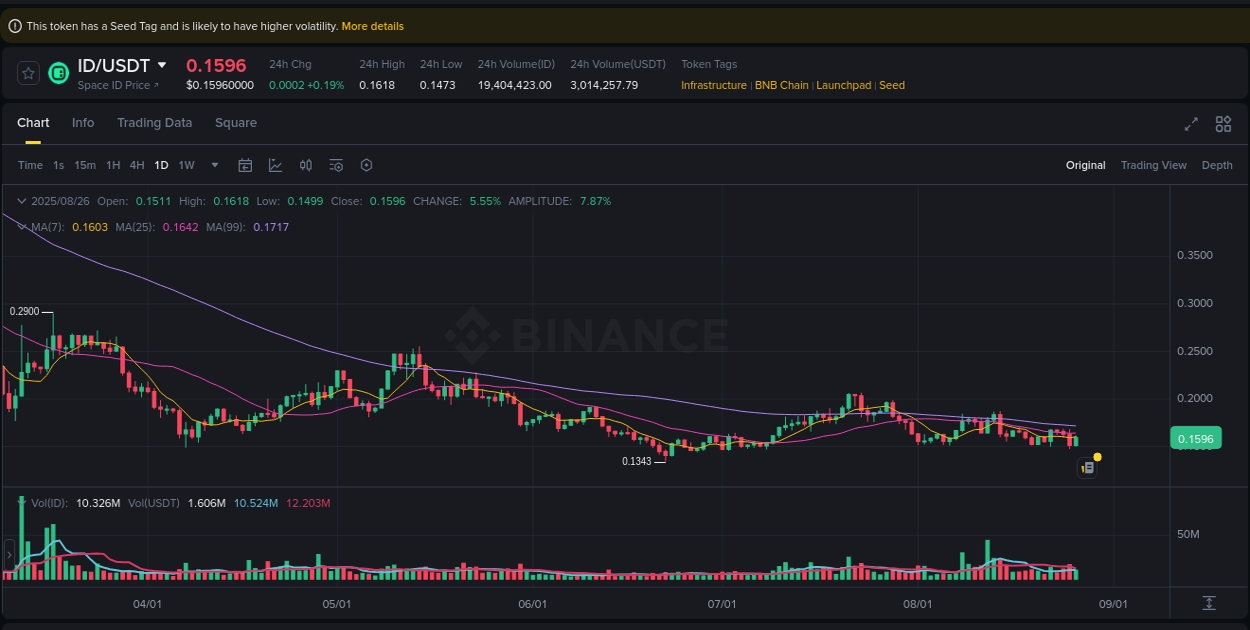Image resolution: width=1250 pixels, height=630 pixels.
Task: Open the chart display settings icon
Action: (336, 165)
